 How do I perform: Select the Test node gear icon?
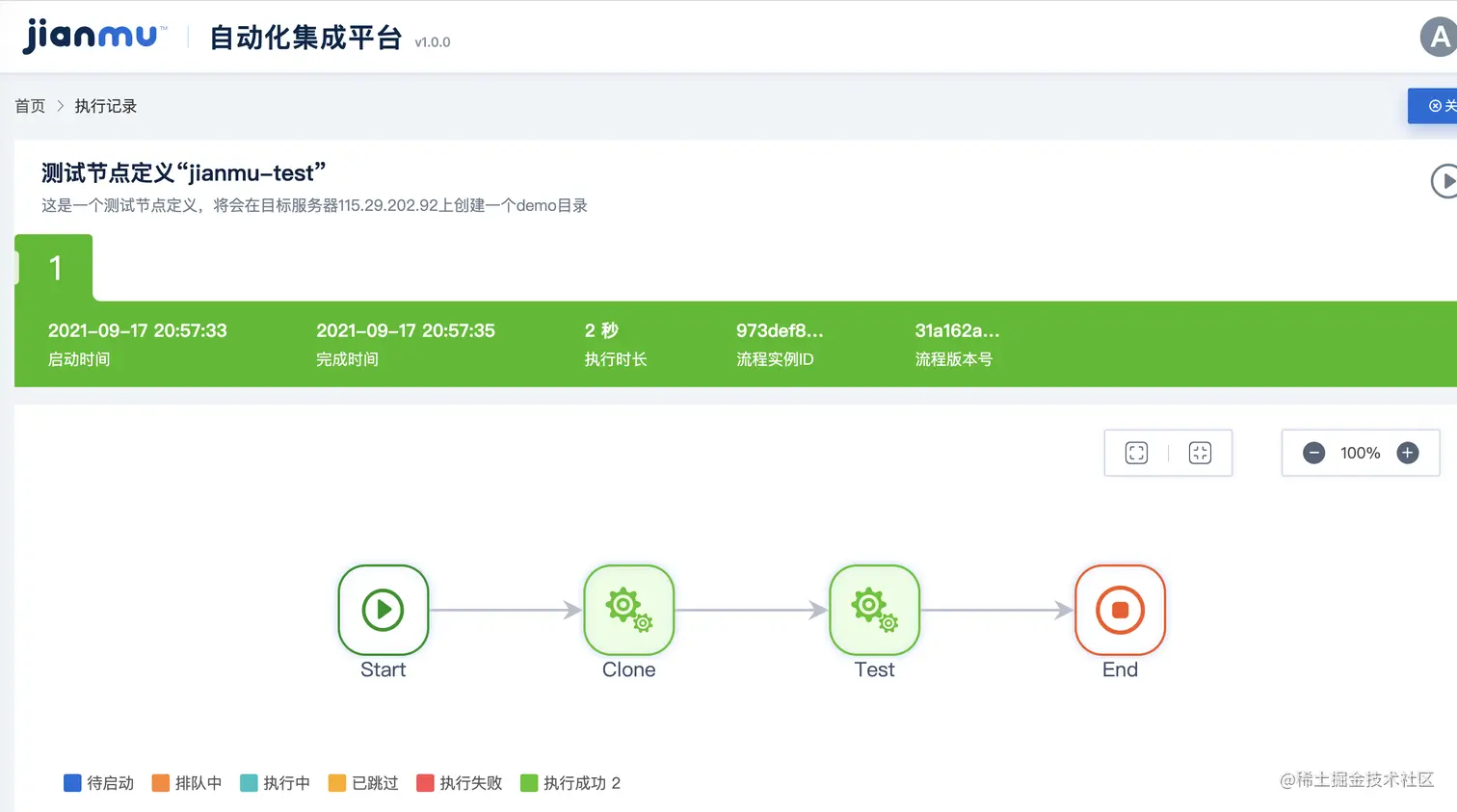click(875, 610)
